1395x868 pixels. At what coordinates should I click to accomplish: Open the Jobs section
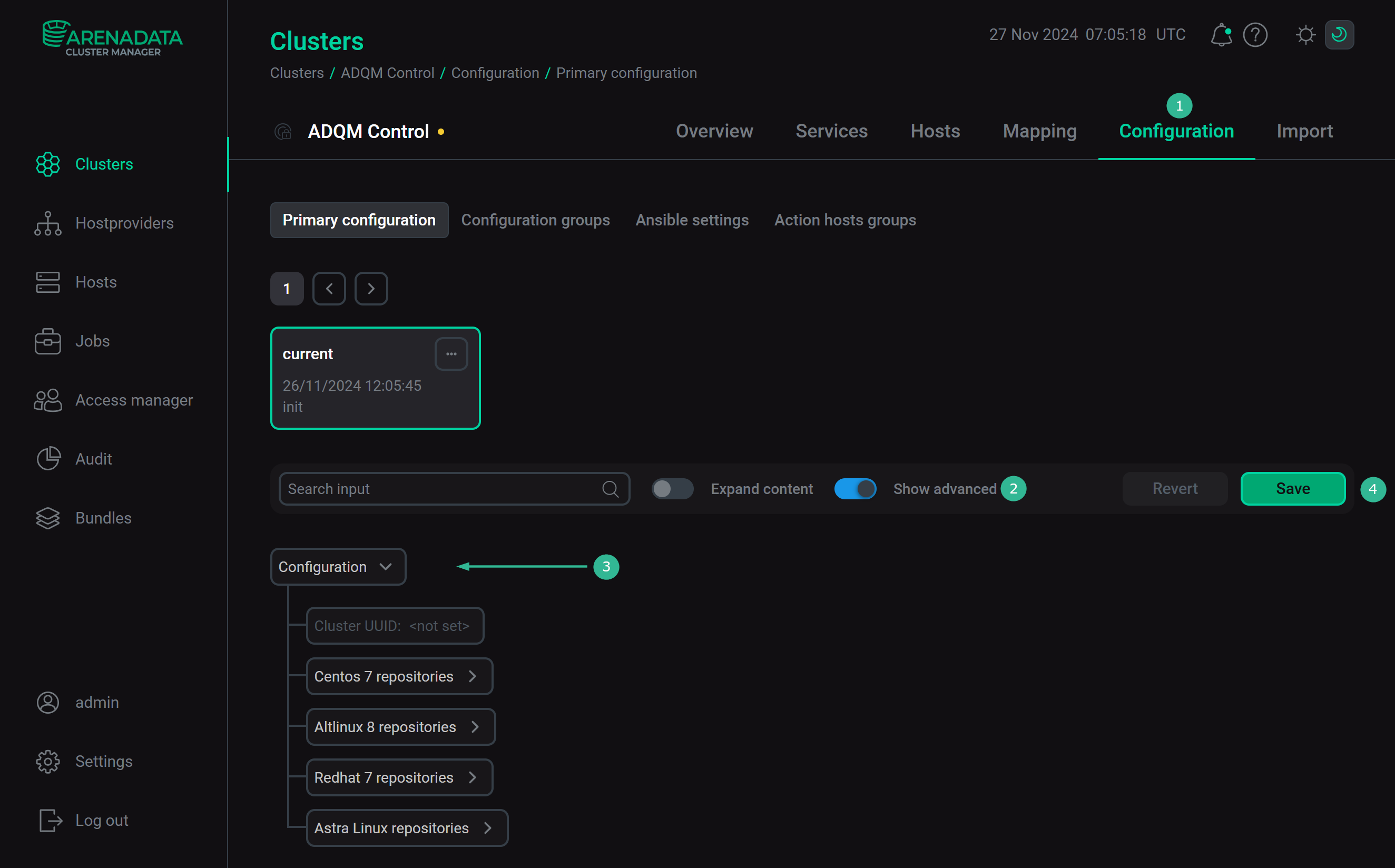pos(92,340)
